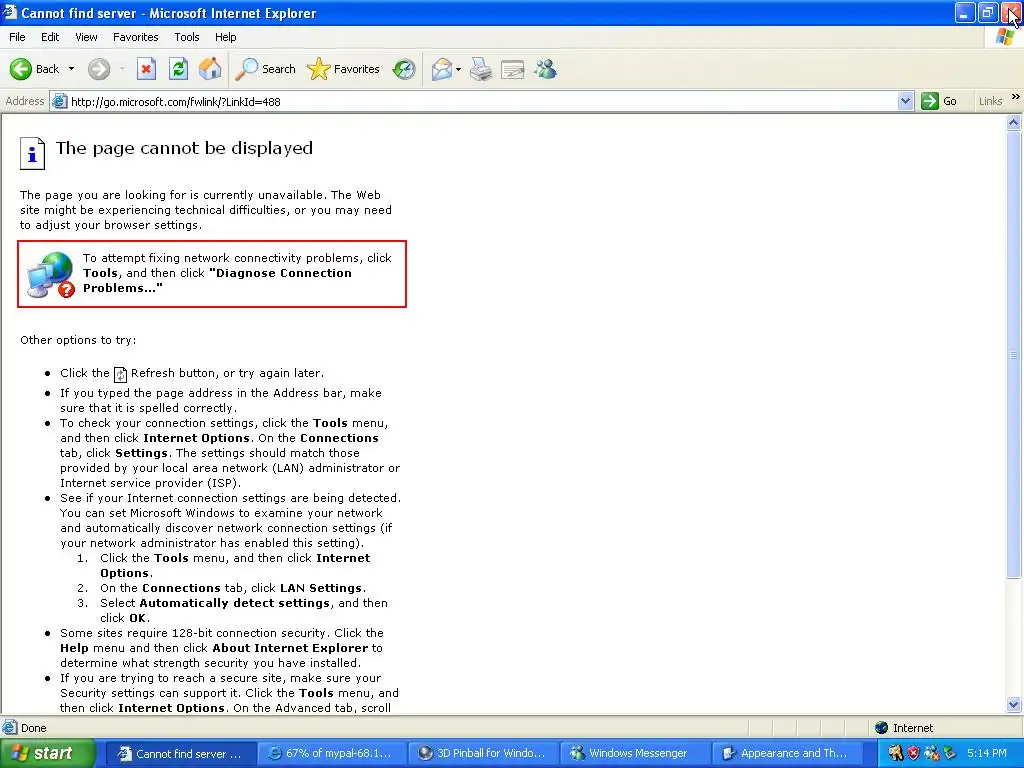The height and width of the screenshot is (768, 1024).
Task: Open the Search pane
Action: (266, 69)
